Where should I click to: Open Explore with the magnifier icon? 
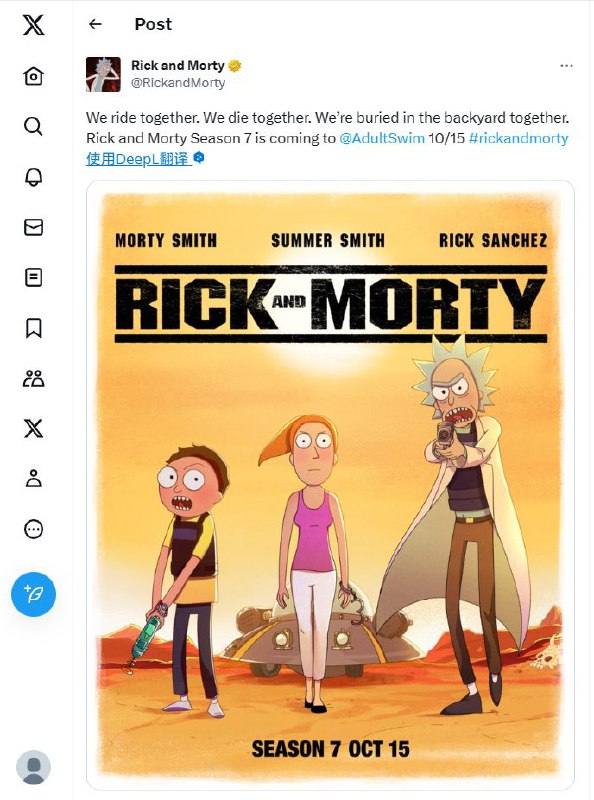pos(34,126)
